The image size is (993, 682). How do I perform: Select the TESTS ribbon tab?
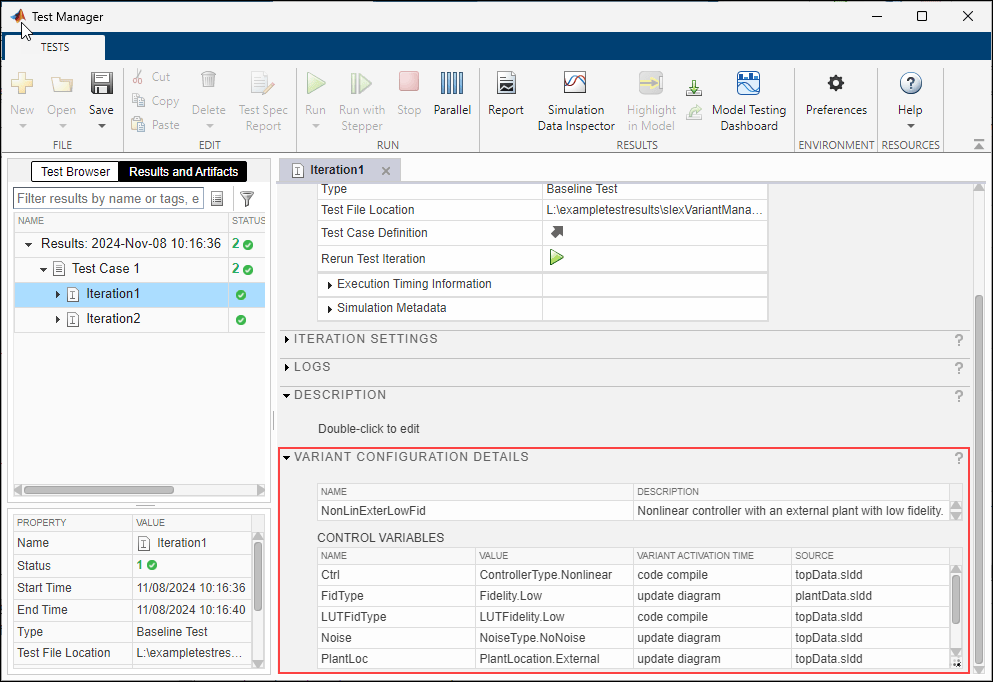coord(55,47)
